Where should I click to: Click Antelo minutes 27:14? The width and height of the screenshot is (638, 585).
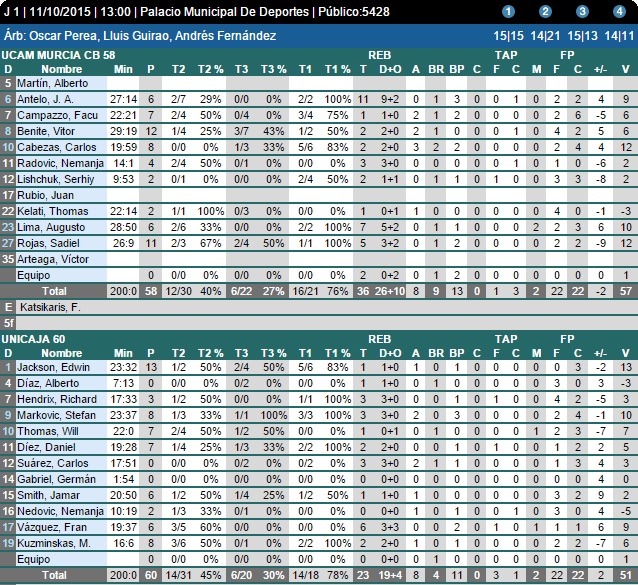click(123, 99)
